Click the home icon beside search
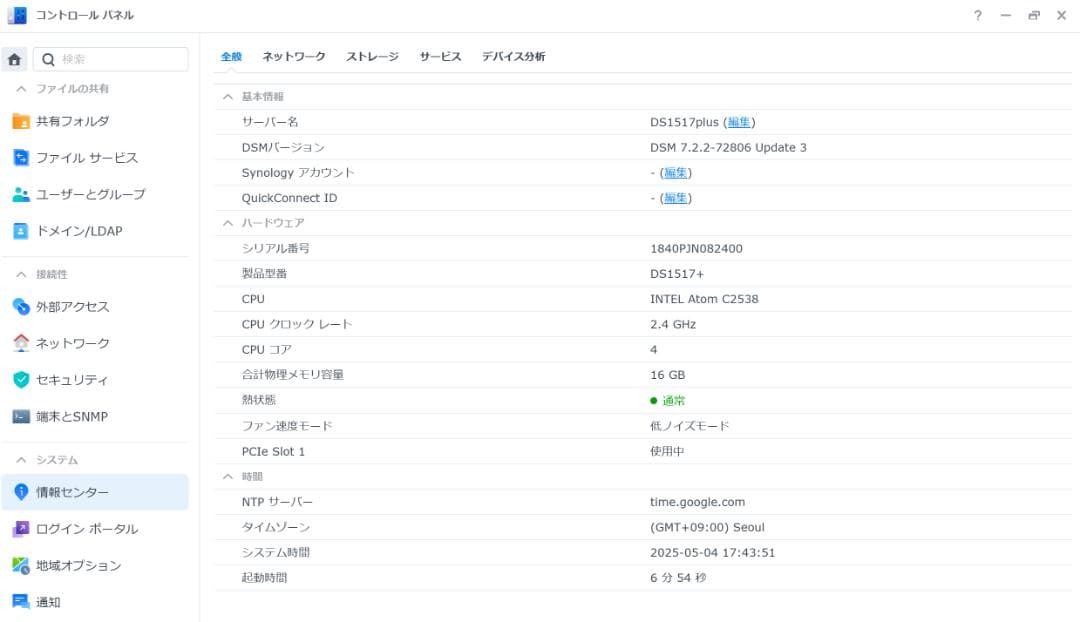Viewport: 1080px width, 622px height. pyautogui.click(x=14, y=60)
